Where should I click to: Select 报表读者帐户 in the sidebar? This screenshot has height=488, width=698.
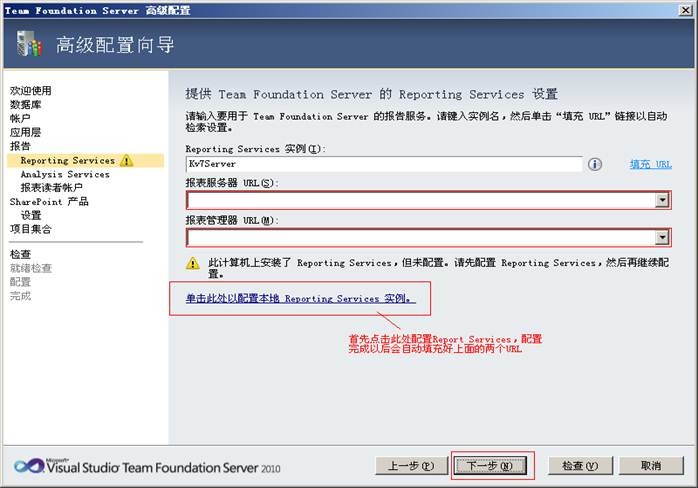point(52,187)
